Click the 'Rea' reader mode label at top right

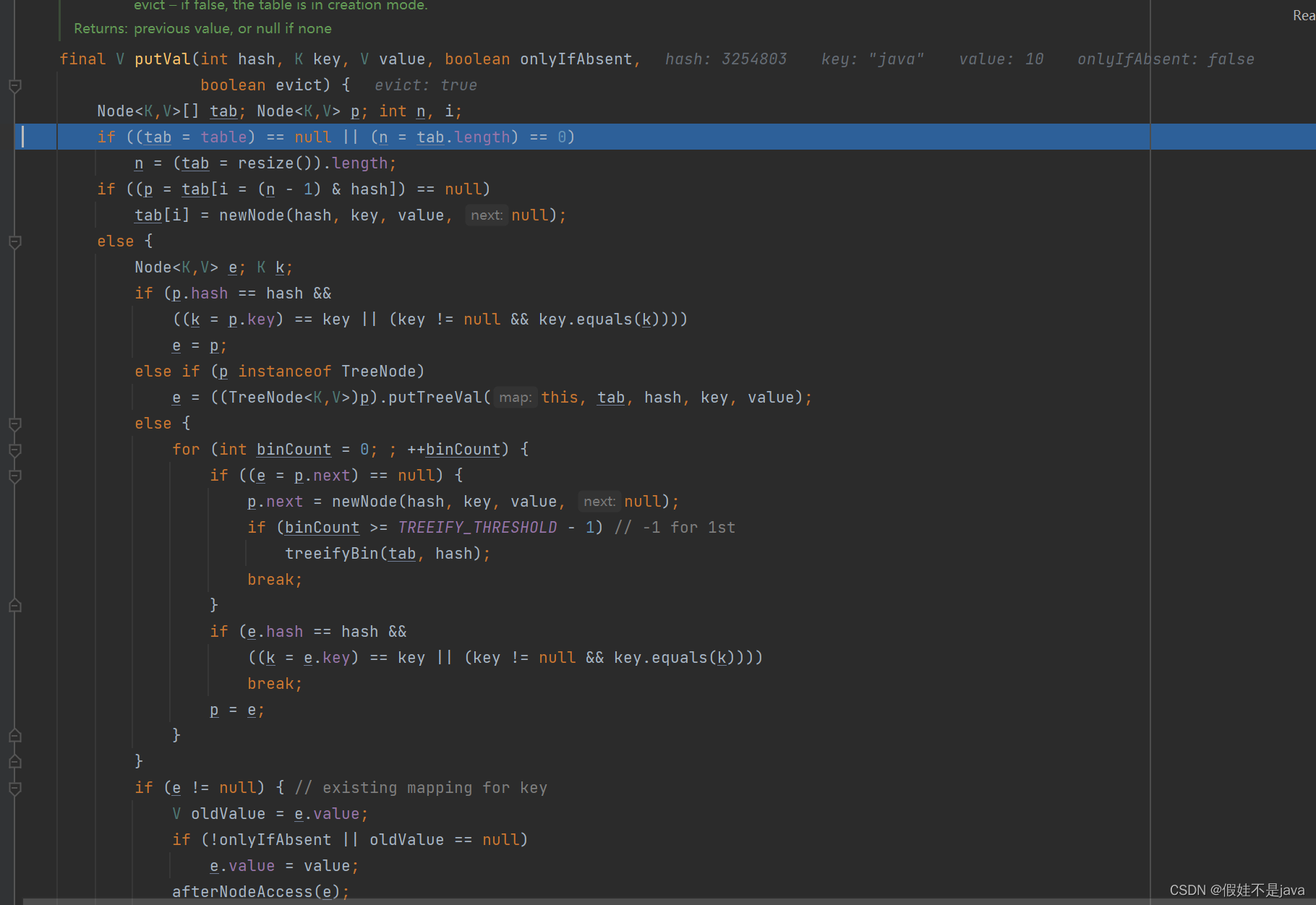point(1304,16)
